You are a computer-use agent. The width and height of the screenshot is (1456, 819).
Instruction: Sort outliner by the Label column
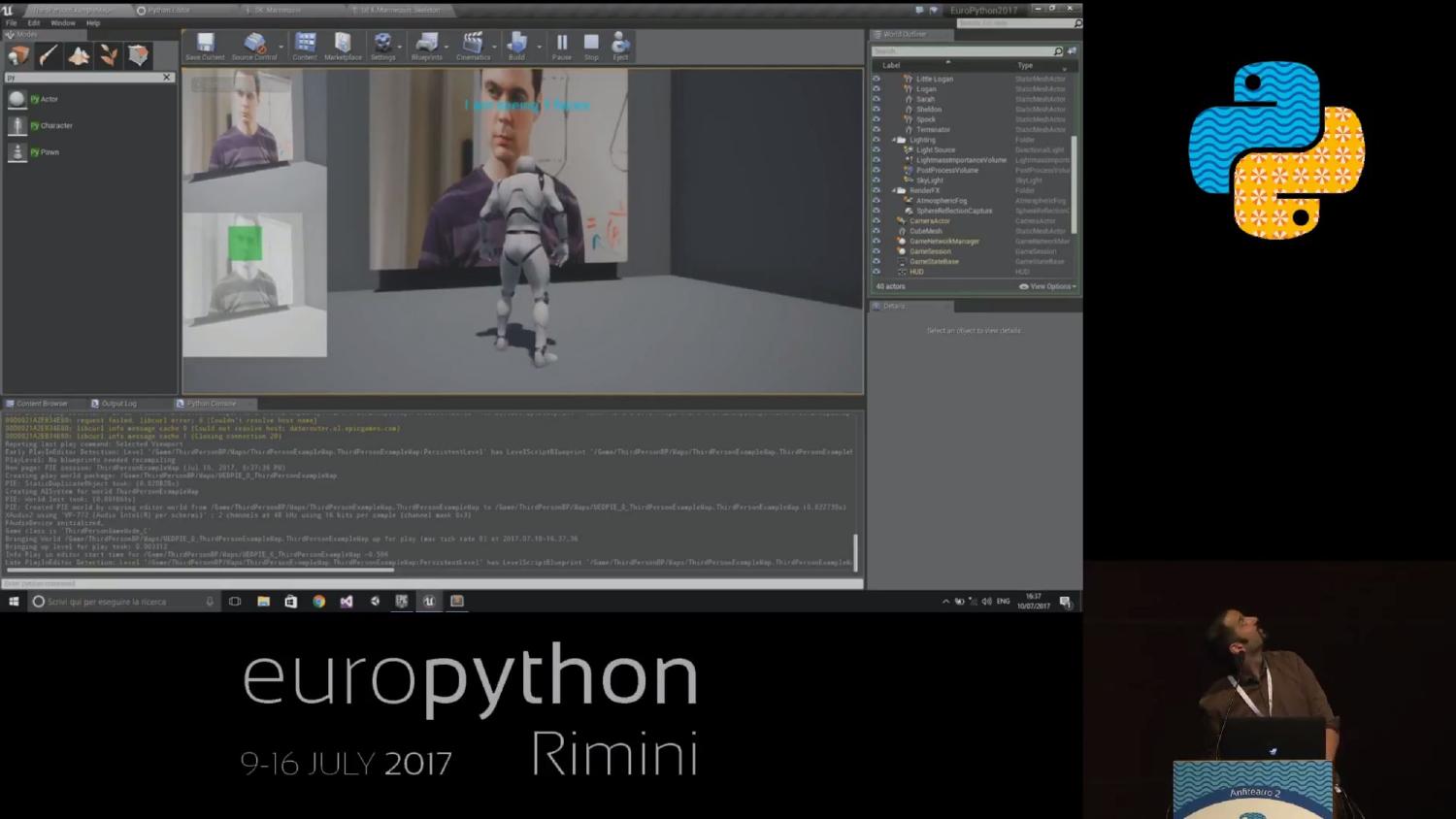[x=891, y=65]
